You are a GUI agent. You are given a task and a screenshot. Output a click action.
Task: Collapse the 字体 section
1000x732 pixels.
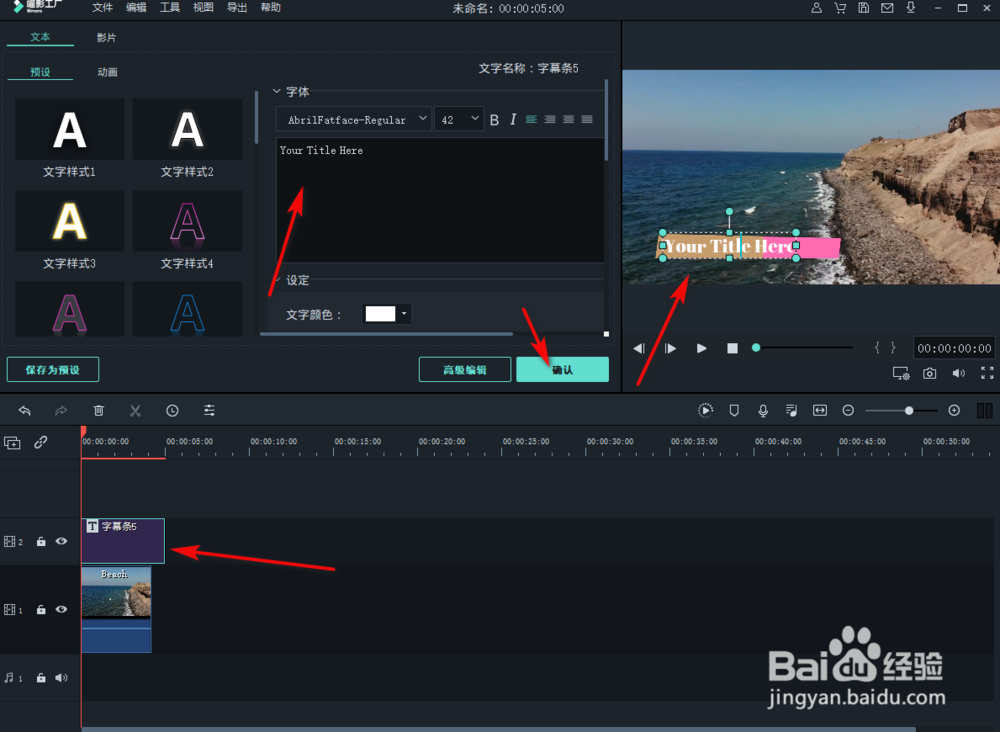pyautogui.click(x=277, y=91)
